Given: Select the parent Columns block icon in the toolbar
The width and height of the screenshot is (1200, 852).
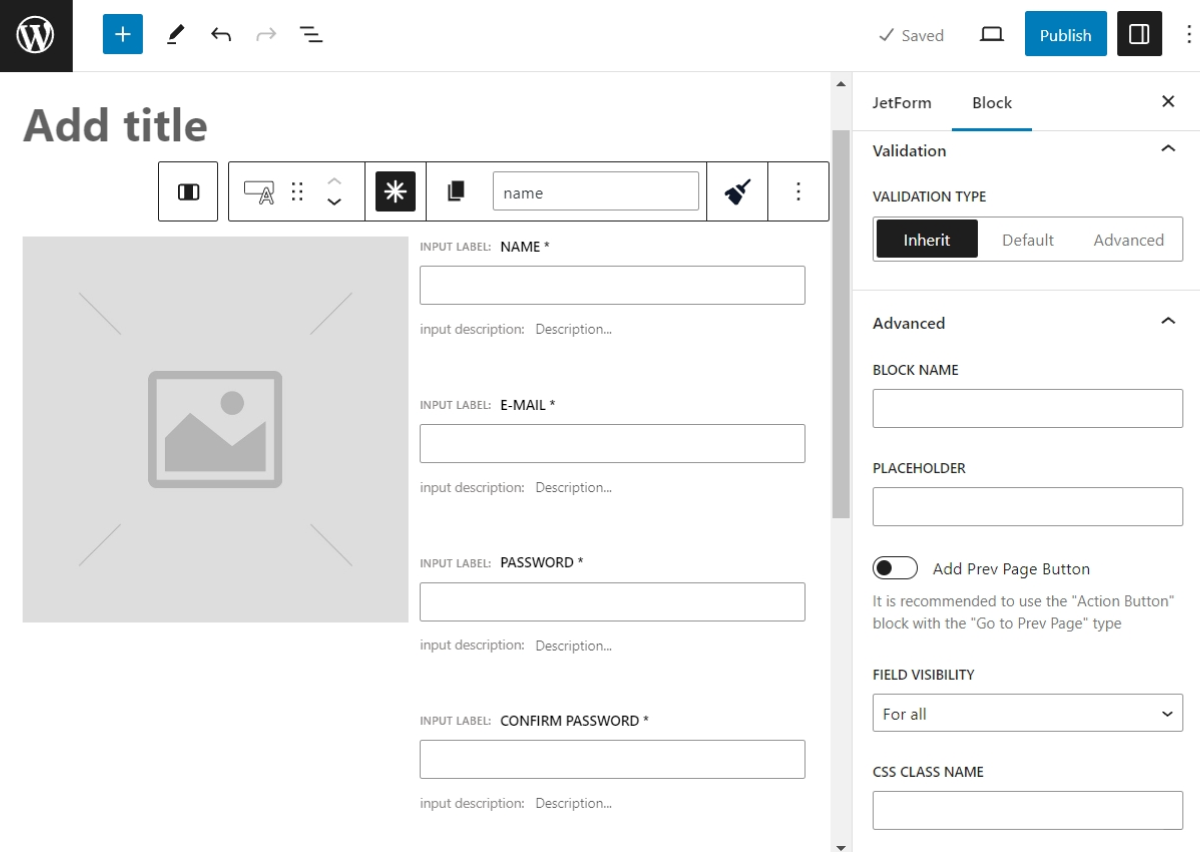Looking at the screenshot, I should click(188, 191).
